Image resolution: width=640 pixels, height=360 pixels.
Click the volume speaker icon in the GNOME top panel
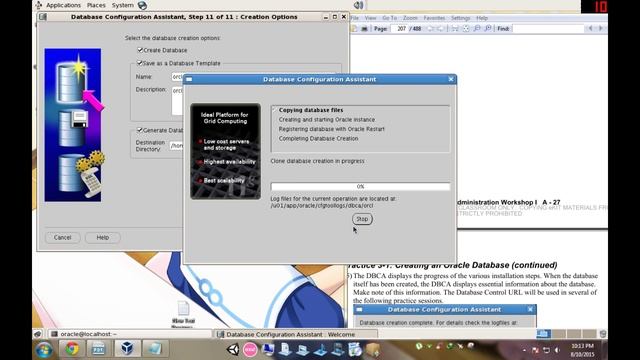358,5
